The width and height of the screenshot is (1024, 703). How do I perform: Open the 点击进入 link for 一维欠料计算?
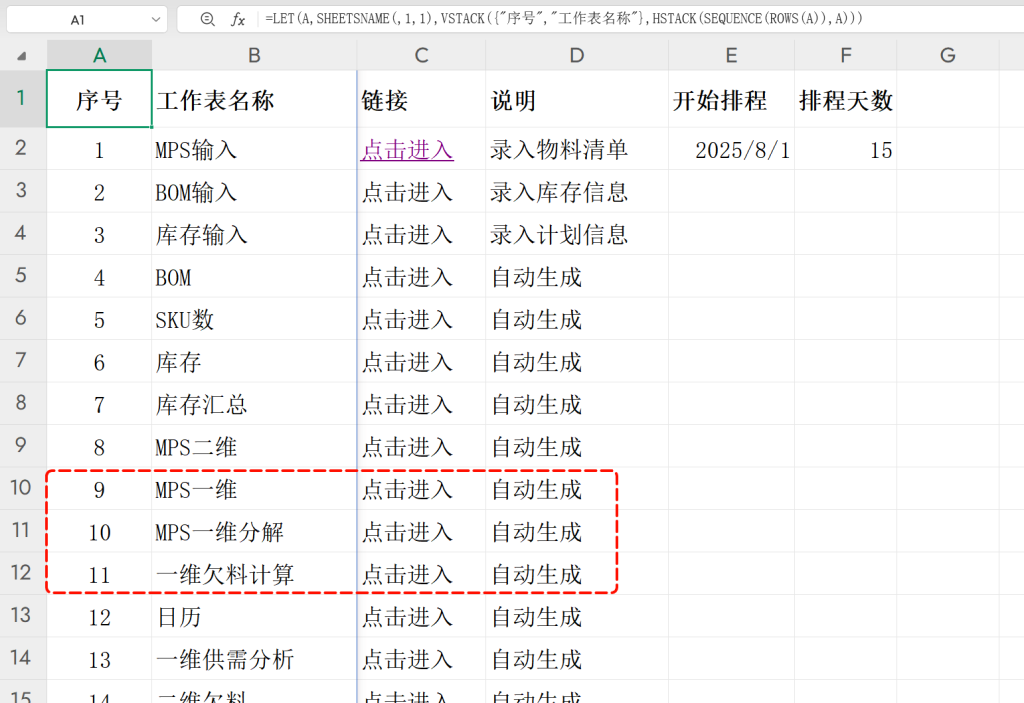pyautogui.click(x=407, y=575)
